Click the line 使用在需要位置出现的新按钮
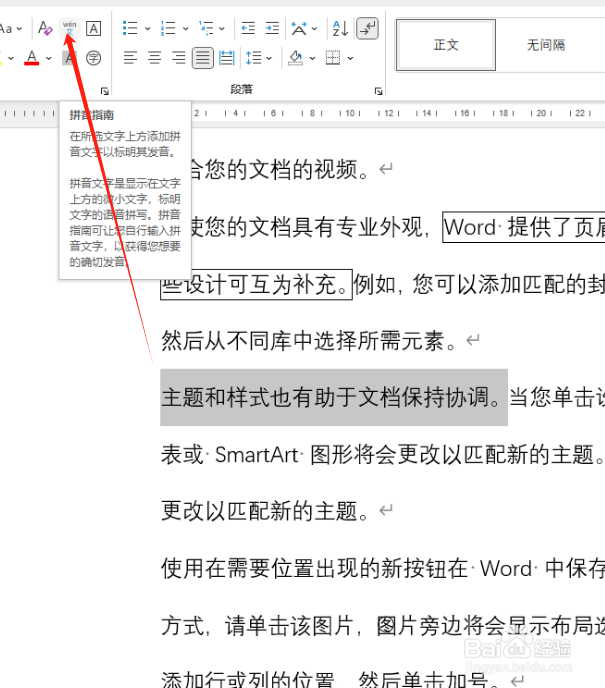Image resolution: width=605 pixels, height=688 pixels. tap(314, 568)
